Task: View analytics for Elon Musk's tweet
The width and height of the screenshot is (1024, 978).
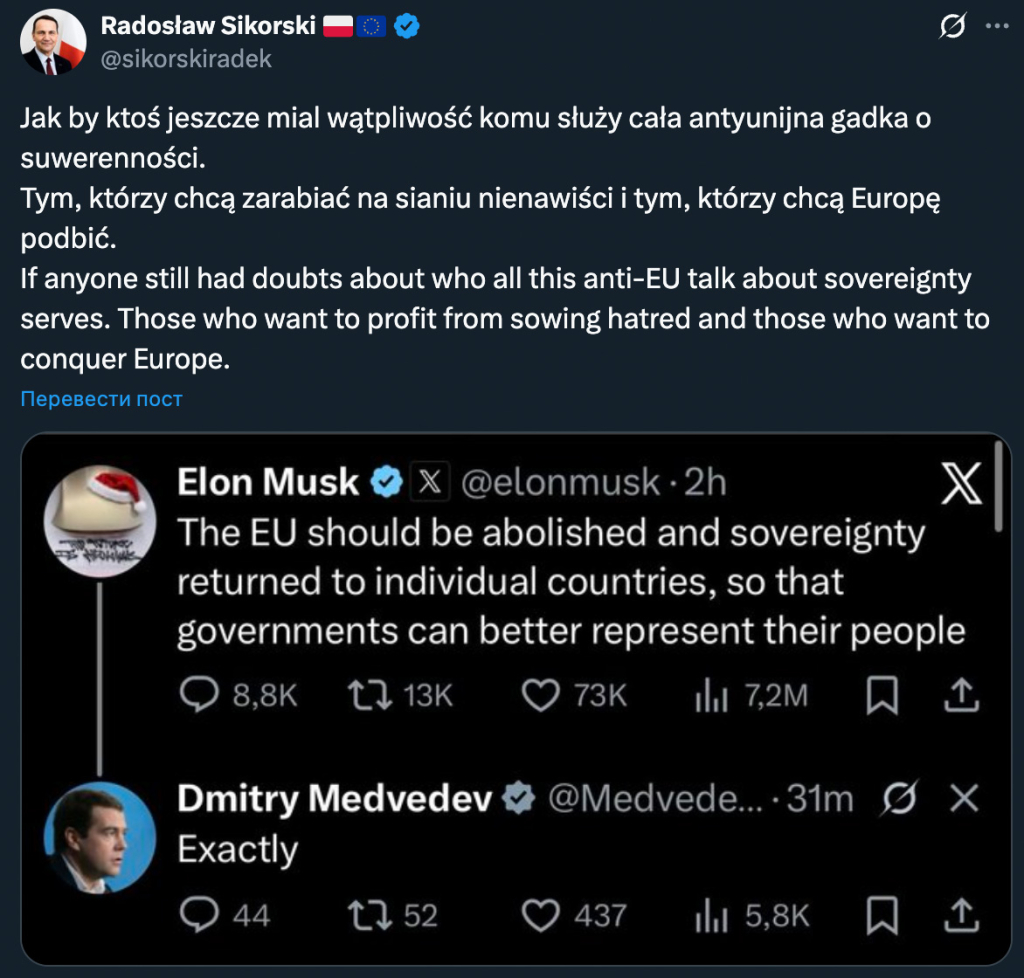Action: click(x=712, y=693)
